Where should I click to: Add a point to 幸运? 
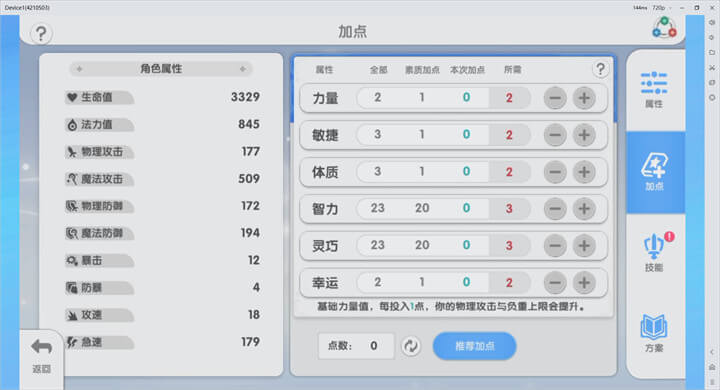tap(584, 283)
